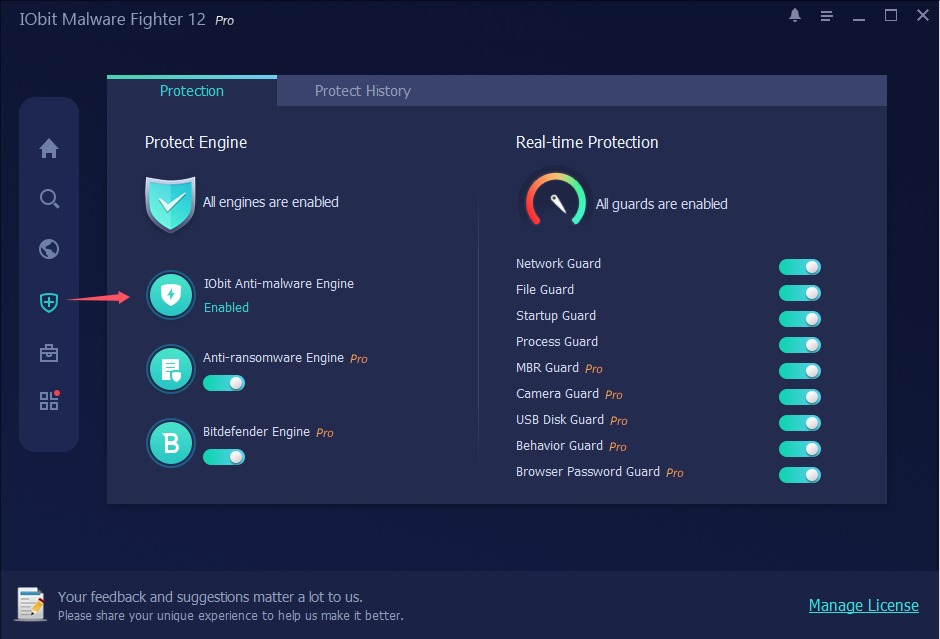Click the Protect Engine heading

point(195,143)
